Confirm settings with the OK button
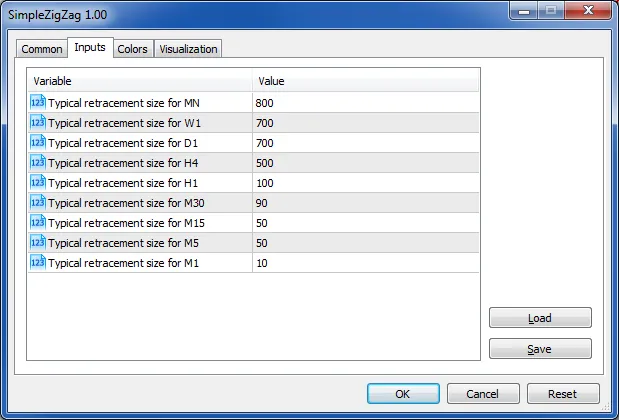 (x=402, y=394)
